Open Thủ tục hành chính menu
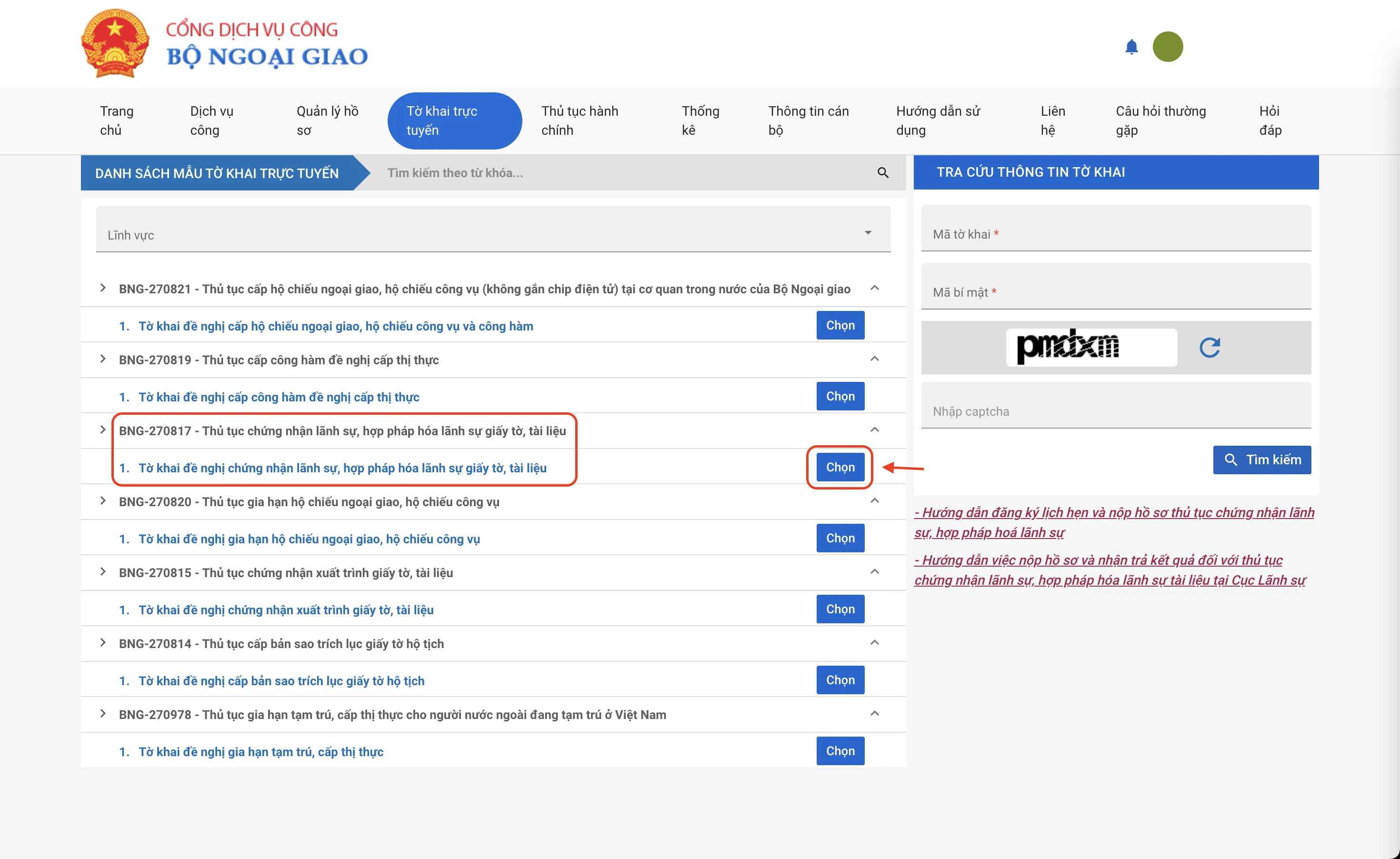The height and width of the screenshot is (859, 1400). tap(580, 120)
